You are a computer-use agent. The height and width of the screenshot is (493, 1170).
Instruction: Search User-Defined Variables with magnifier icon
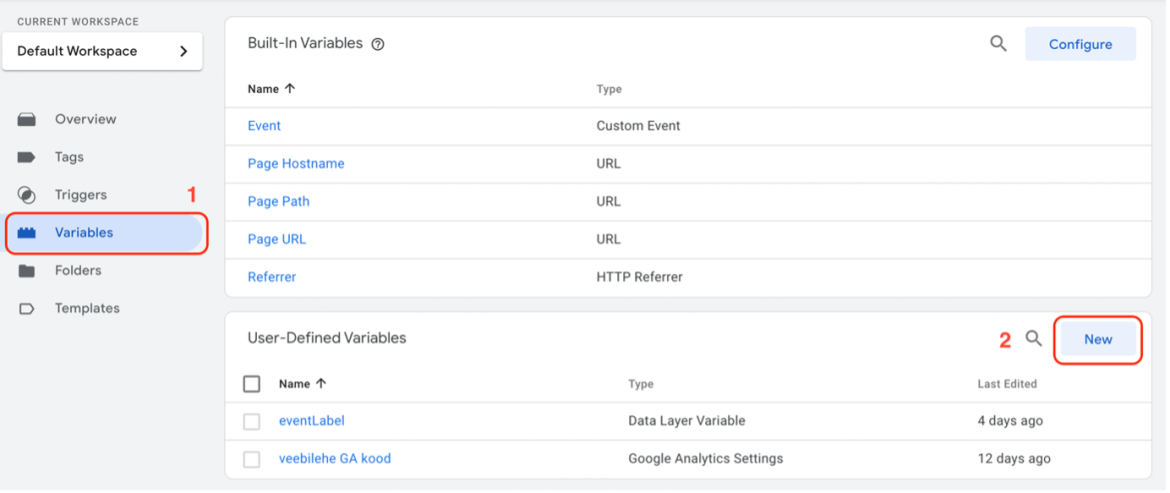pos(1033,339)
